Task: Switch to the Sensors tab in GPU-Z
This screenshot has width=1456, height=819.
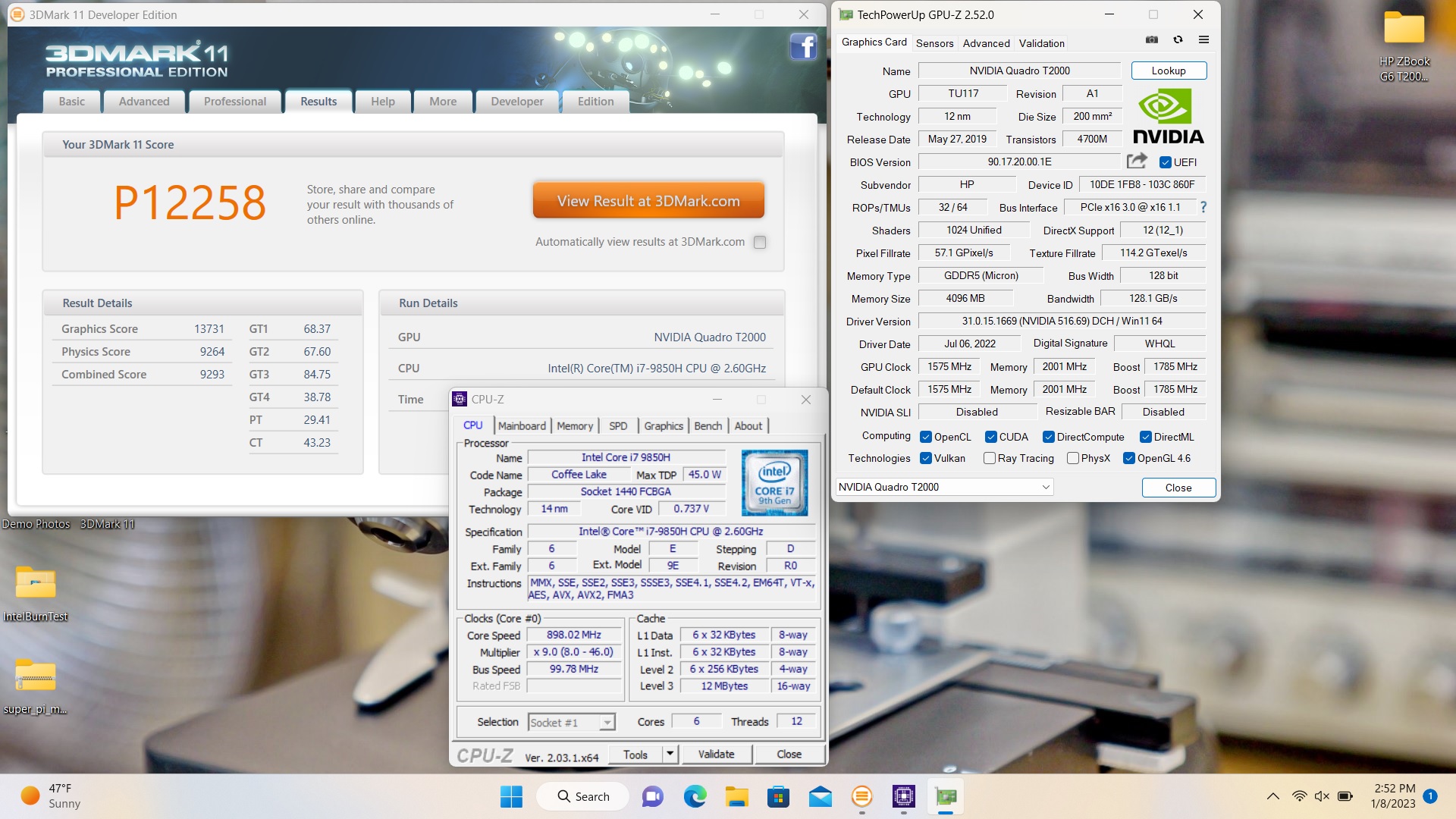Action: [x=934, y=43]
